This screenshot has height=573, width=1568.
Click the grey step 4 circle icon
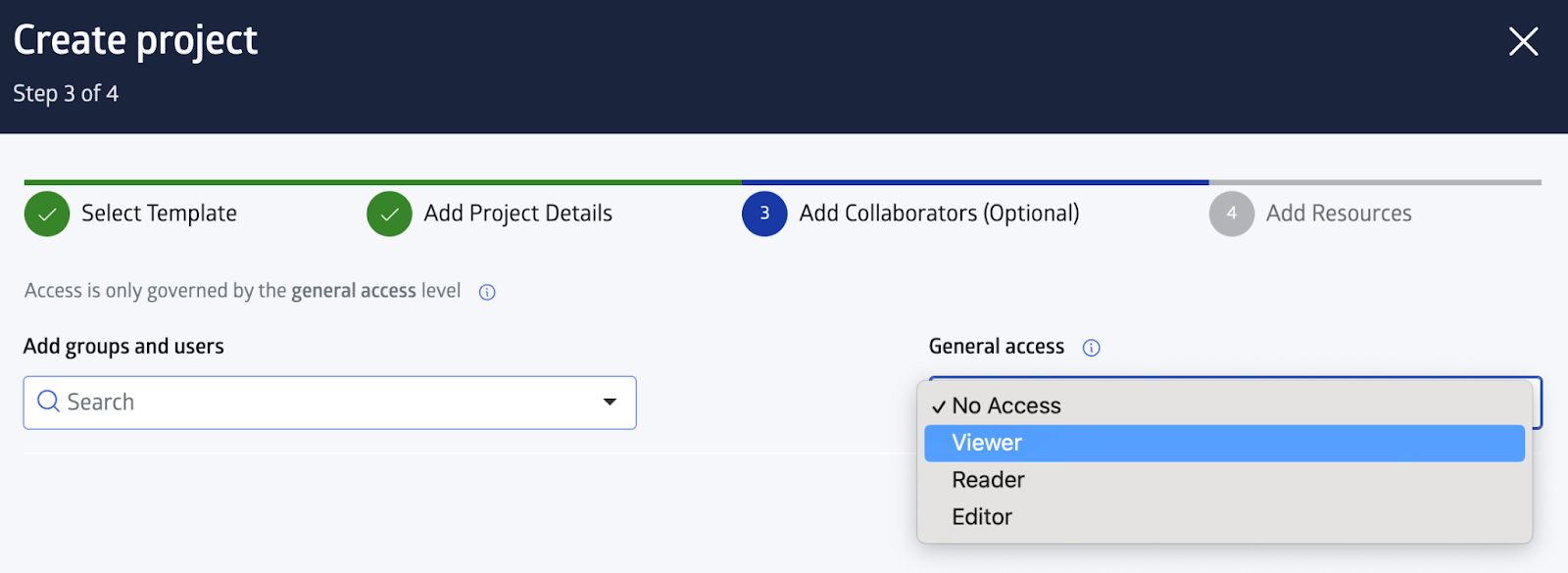click(x=1232, y=214)
